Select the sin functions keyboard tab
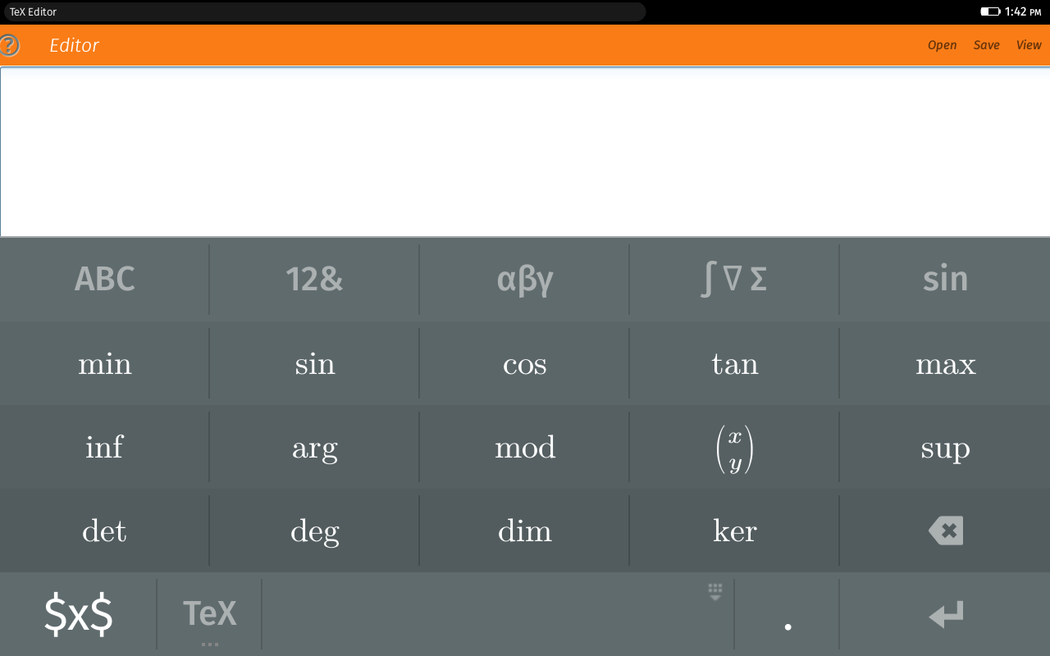The image size is (1050, 656). point(944,279)
